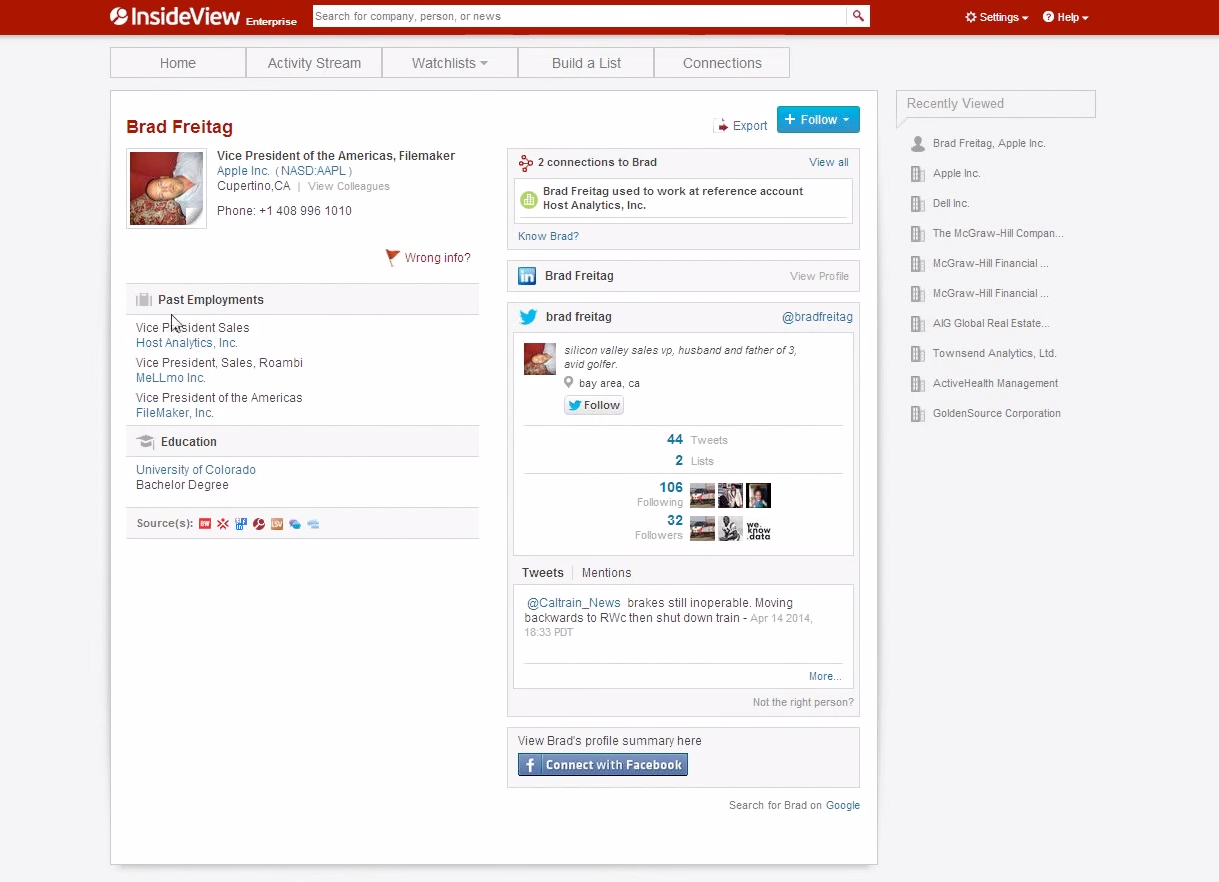Click the red connections network icon
Viewport: 1219px width, 882px height.
(x=525, y=162)
